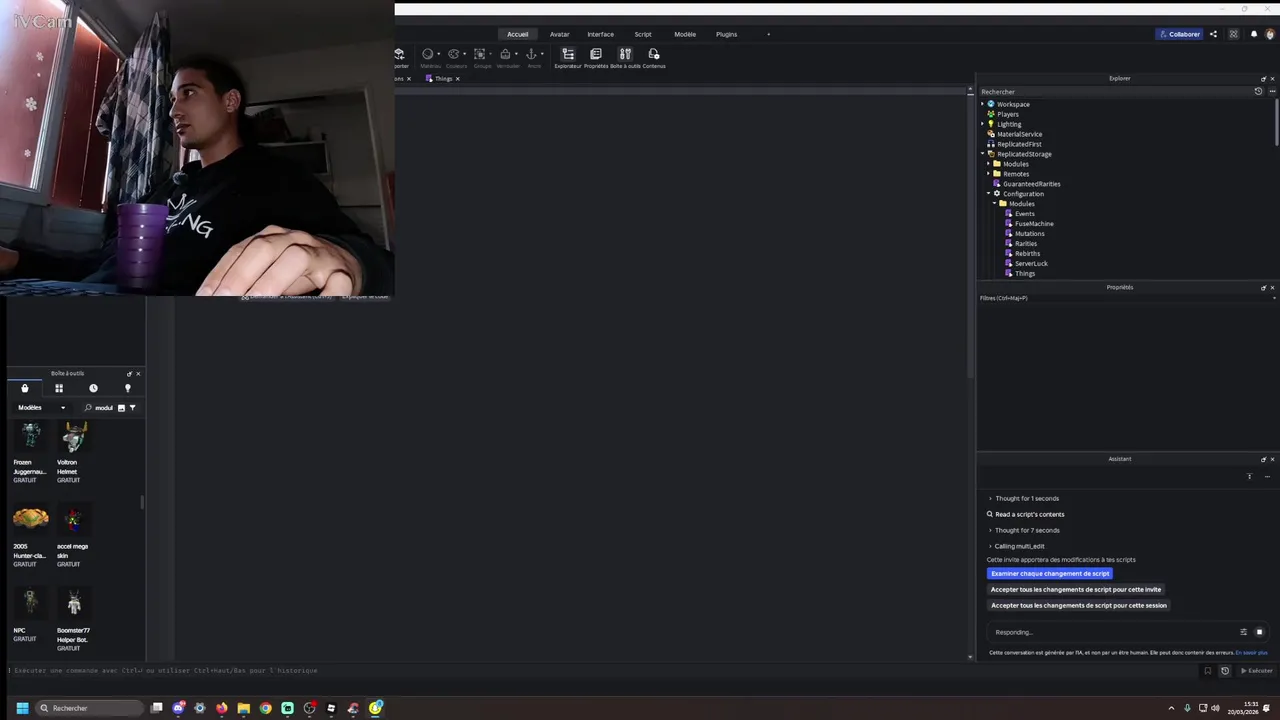Open Toolbox Modèles category dropdown
The image size is (1280, 720).
coord(41,408)
